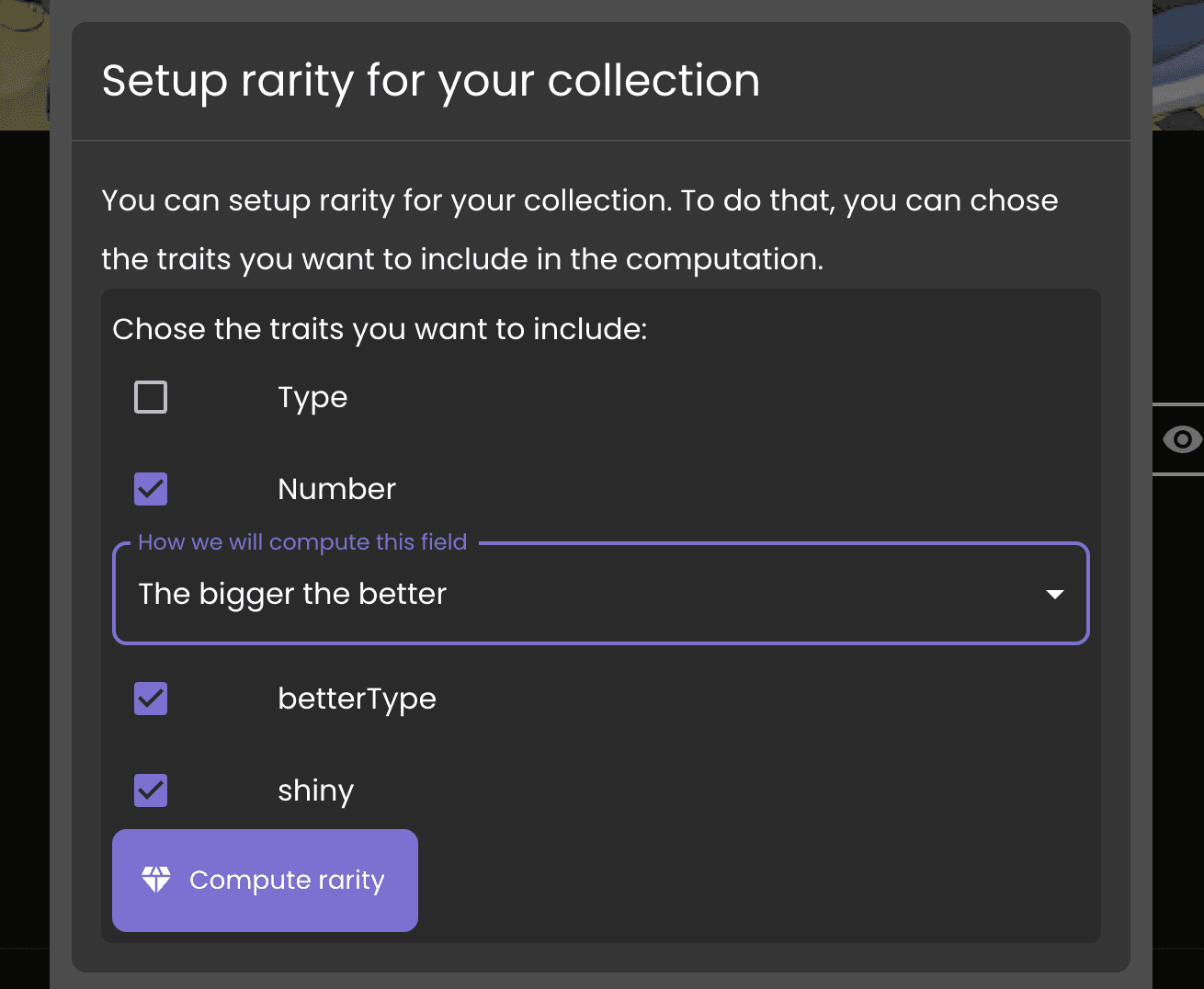This screenshot has height=989, width=1204.
Task: Click the 'betterType' trait label
Action: pyautogui.click(x=357, y=699)
